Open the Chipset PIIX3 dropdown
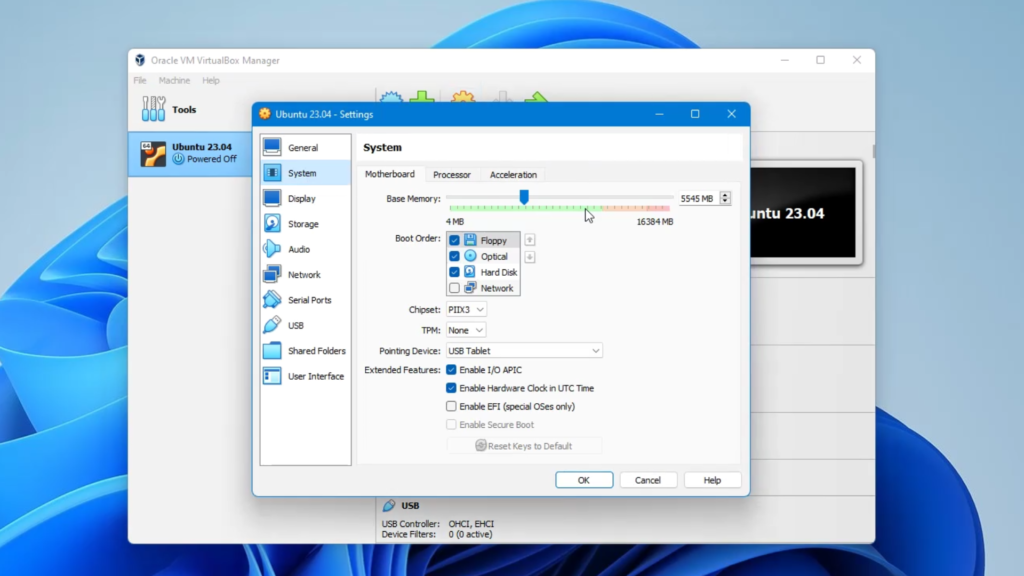The height and width of the screenshot is (576, 1024). (466, 310)
